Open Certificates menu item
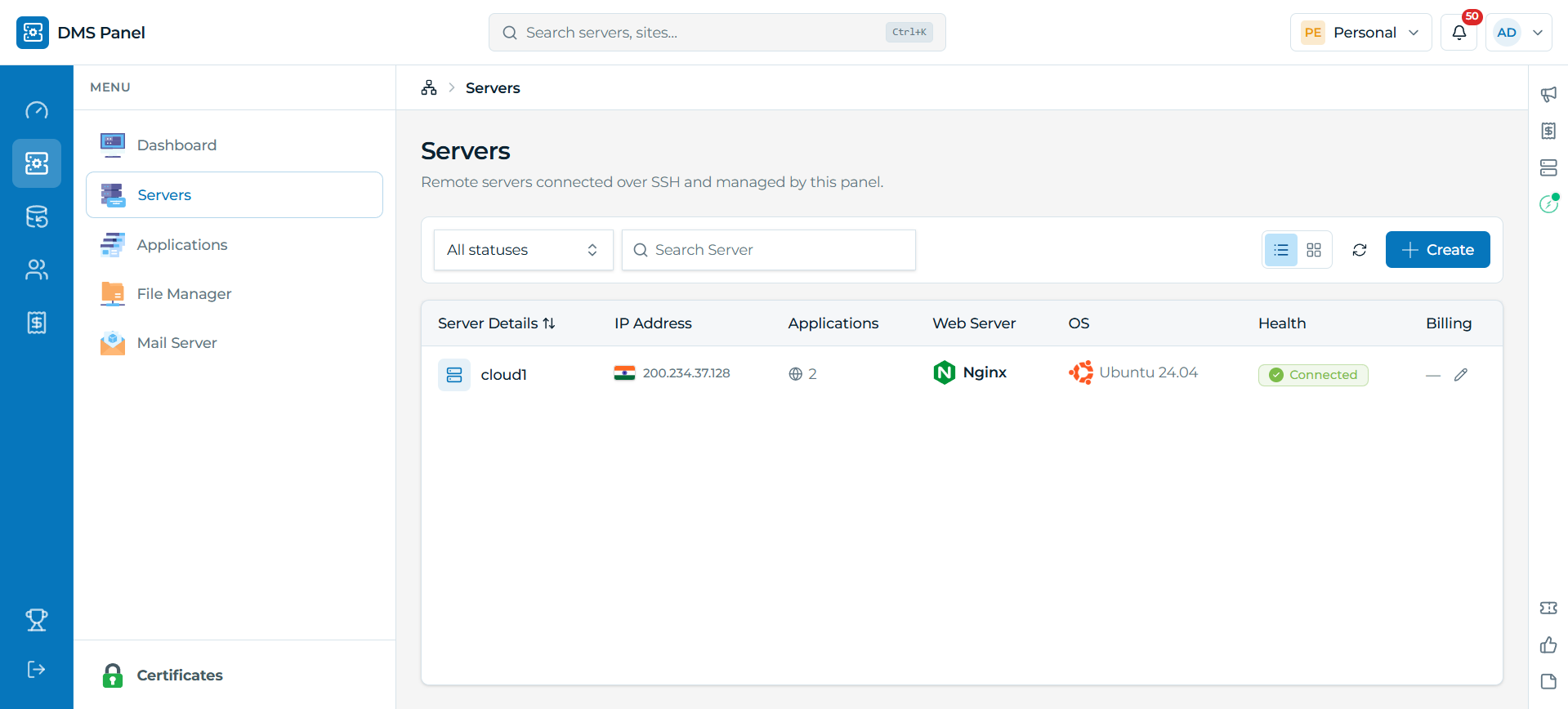 (x=235, y=676)
